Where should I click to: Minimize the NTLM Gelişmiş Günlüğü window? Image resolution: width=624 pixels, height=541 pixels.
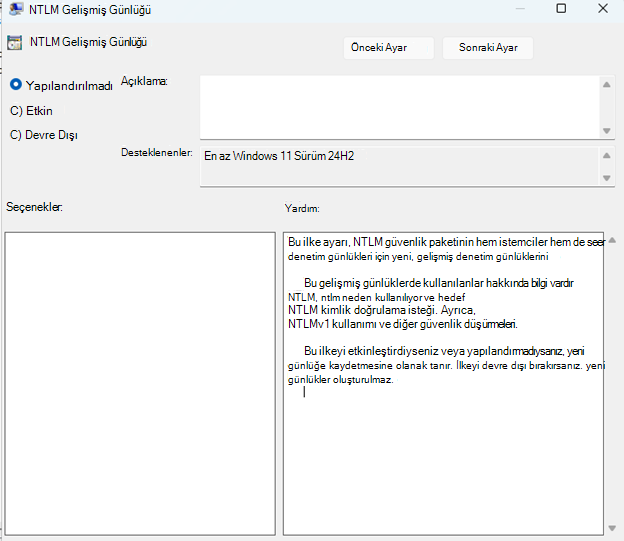520,8
